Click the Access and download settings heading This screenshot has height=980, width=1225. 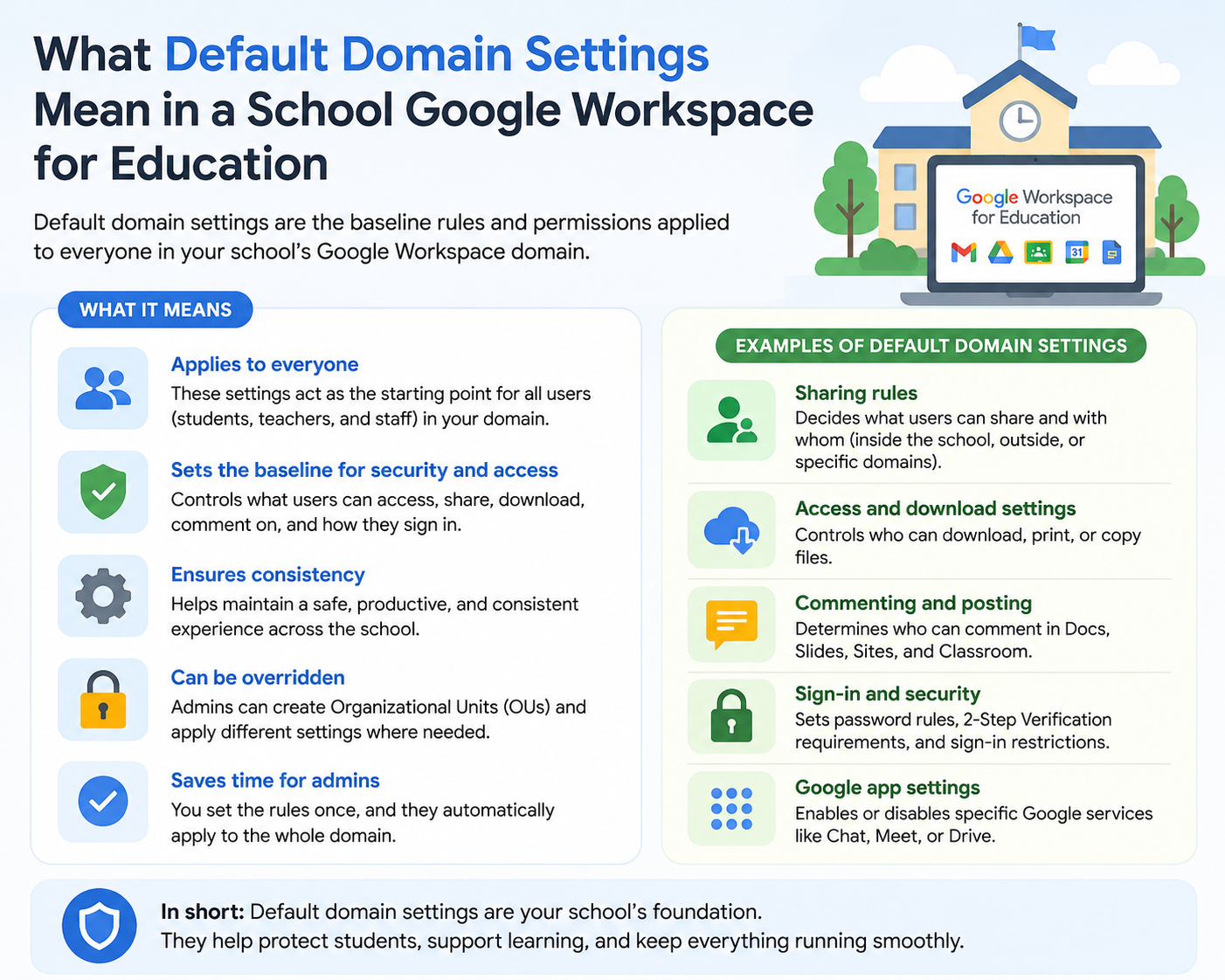pos(936,508)
